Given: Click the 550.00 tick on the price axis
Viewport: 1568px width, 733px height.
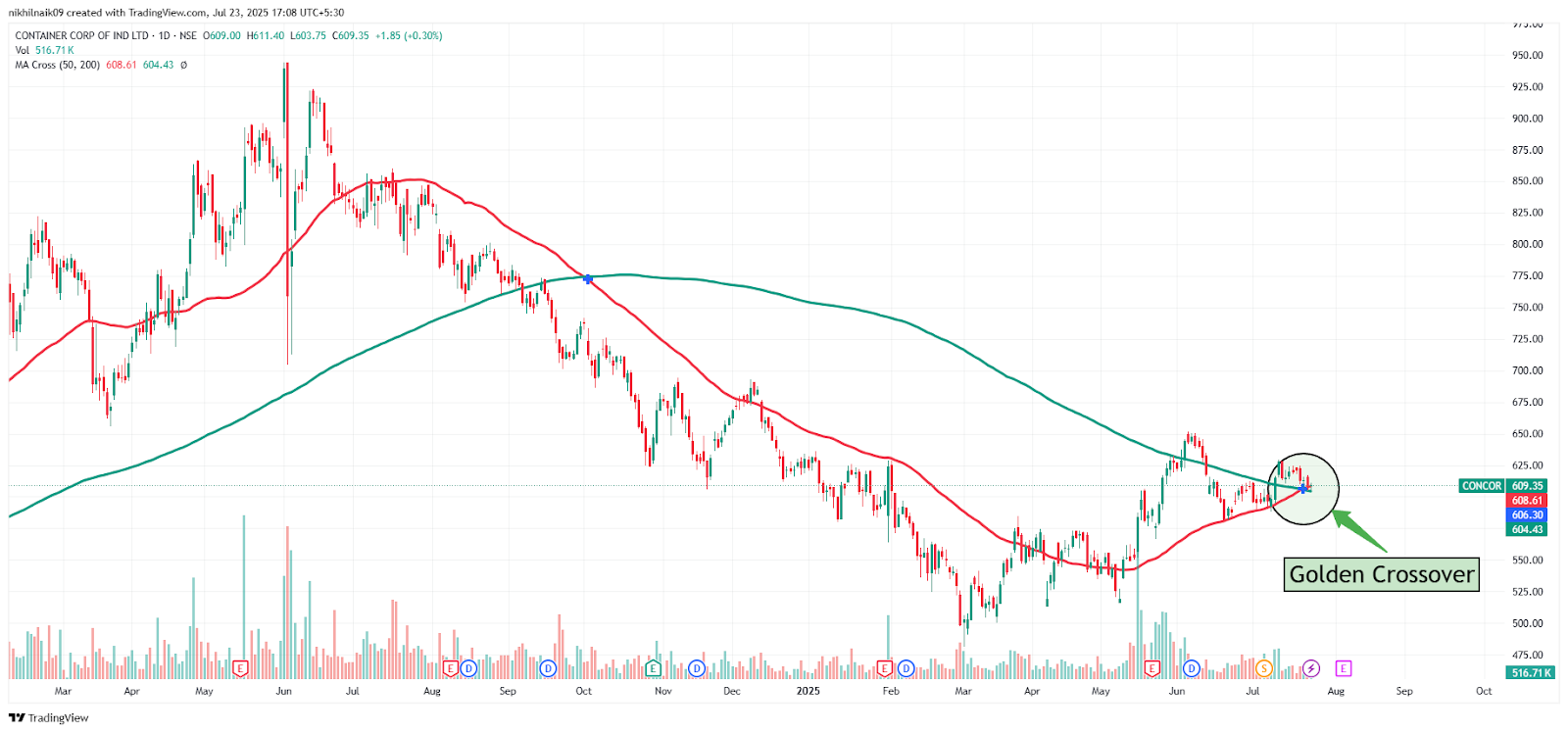Looking at the screenshot, I should coord(1528,561).
